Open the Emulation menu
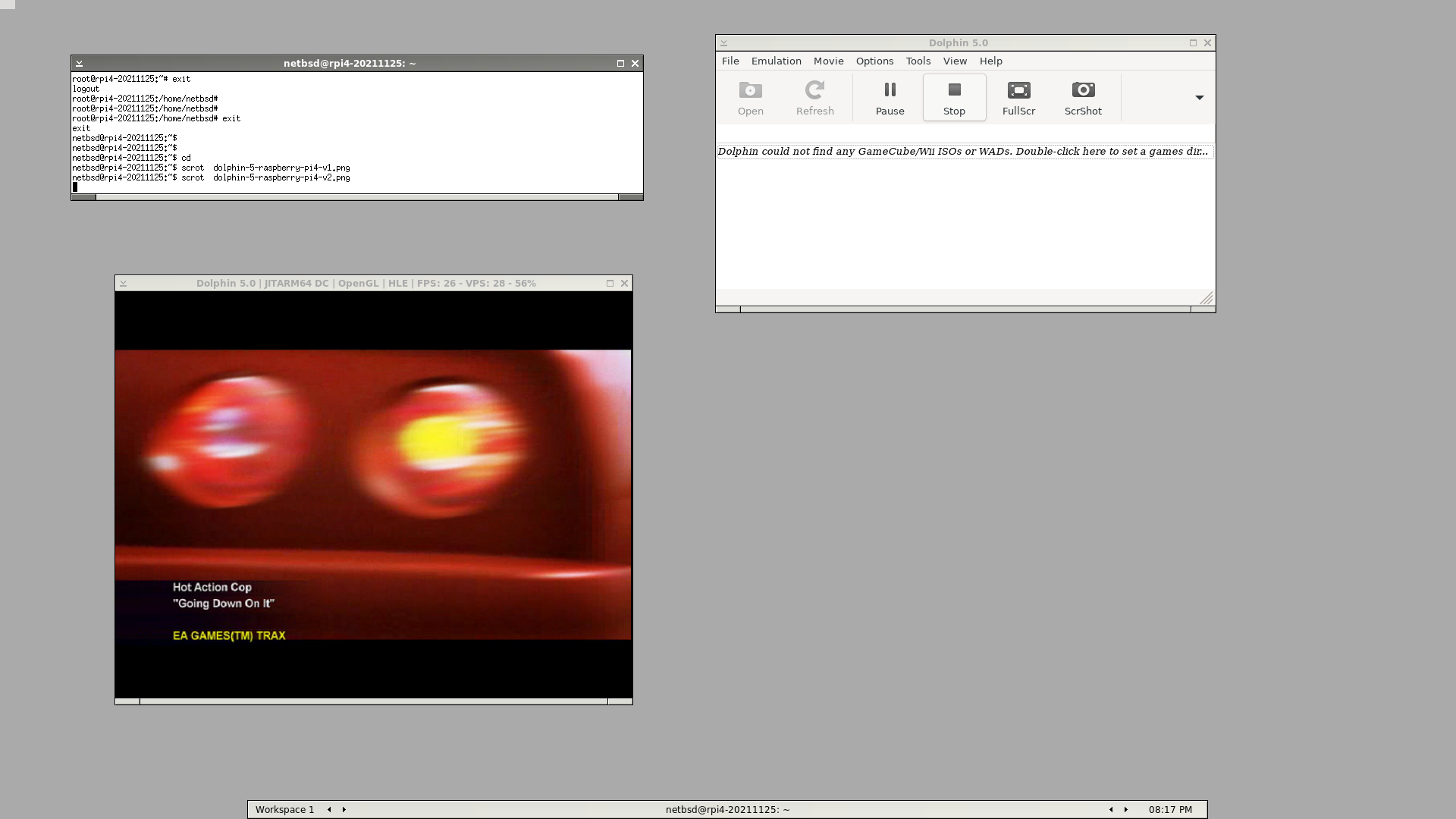Screen dimensions: 1456x819 (x=776, y=61)
